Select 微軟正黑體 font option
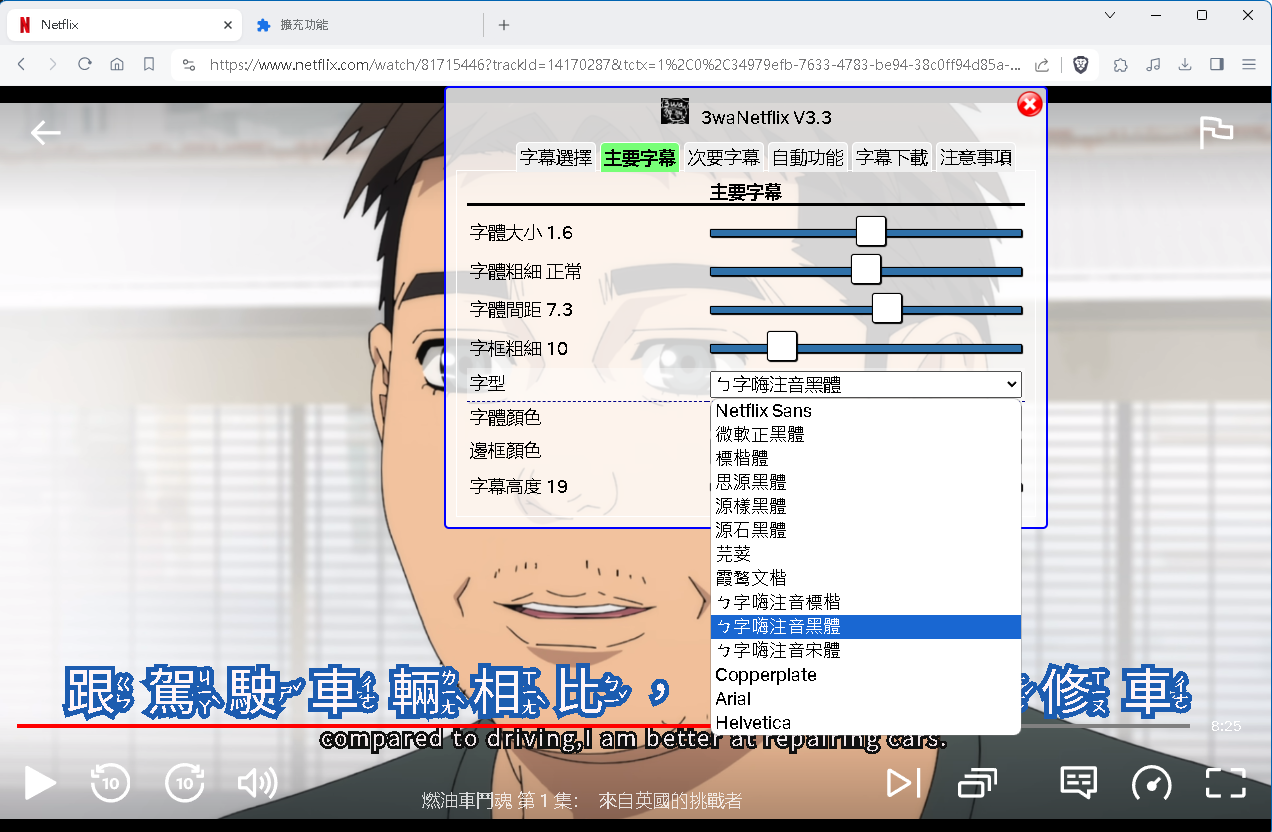This screenshot has width=1272, height=832. click(866, 435)
